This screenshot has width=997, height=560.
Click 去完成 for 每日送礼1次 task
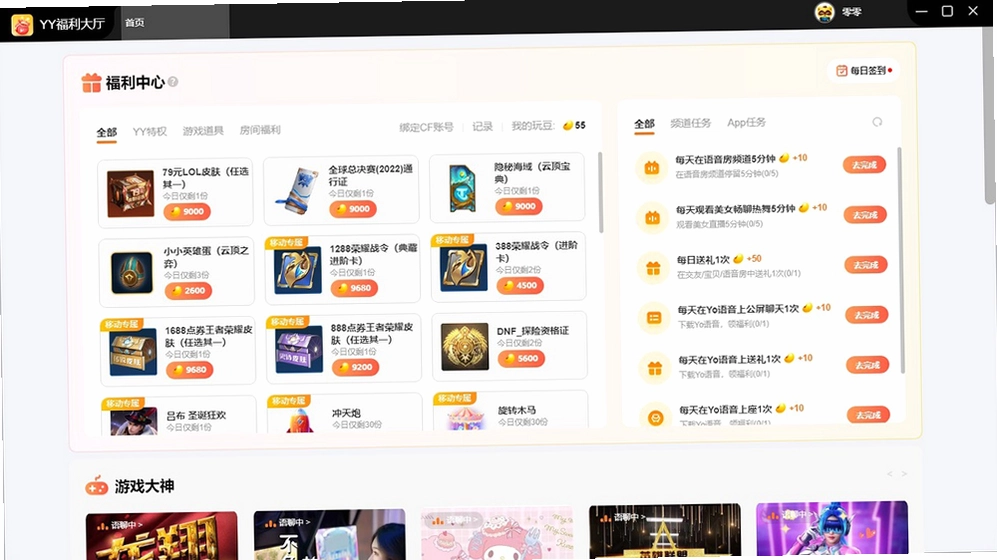(x=865, y=264)
